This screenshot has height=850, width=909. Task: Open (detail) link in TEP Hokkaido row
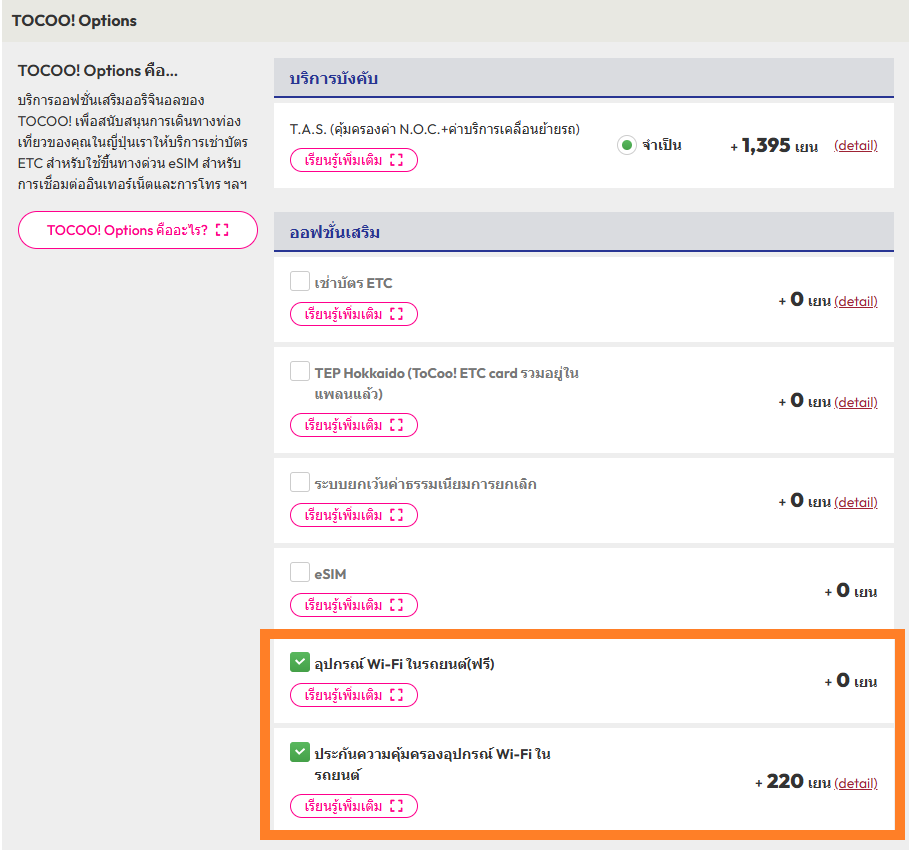[856, 402]
